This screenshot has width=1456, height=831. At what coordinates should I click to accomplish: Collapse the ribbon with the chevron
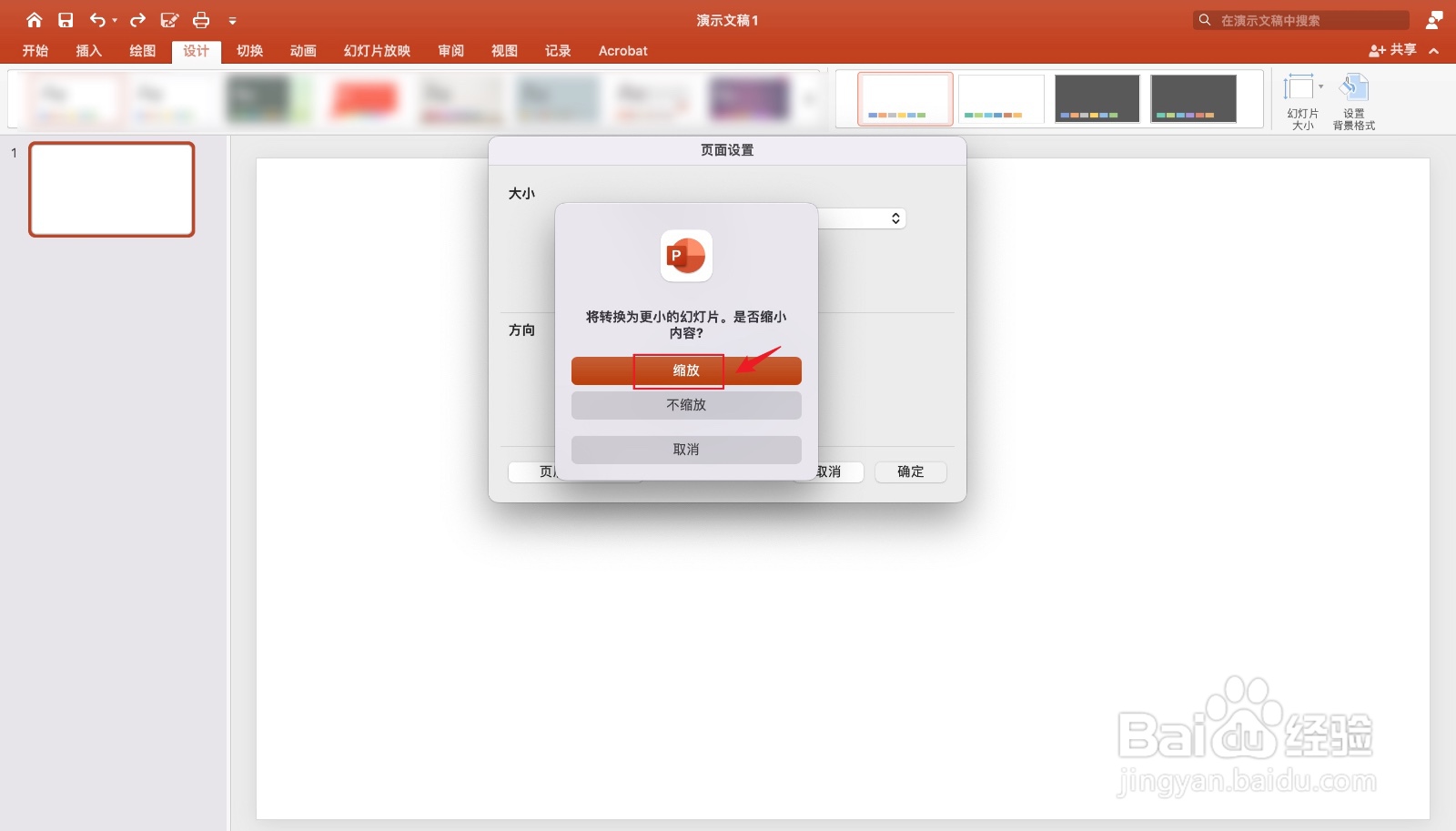pyautogui.click(x=1434, y=51)
